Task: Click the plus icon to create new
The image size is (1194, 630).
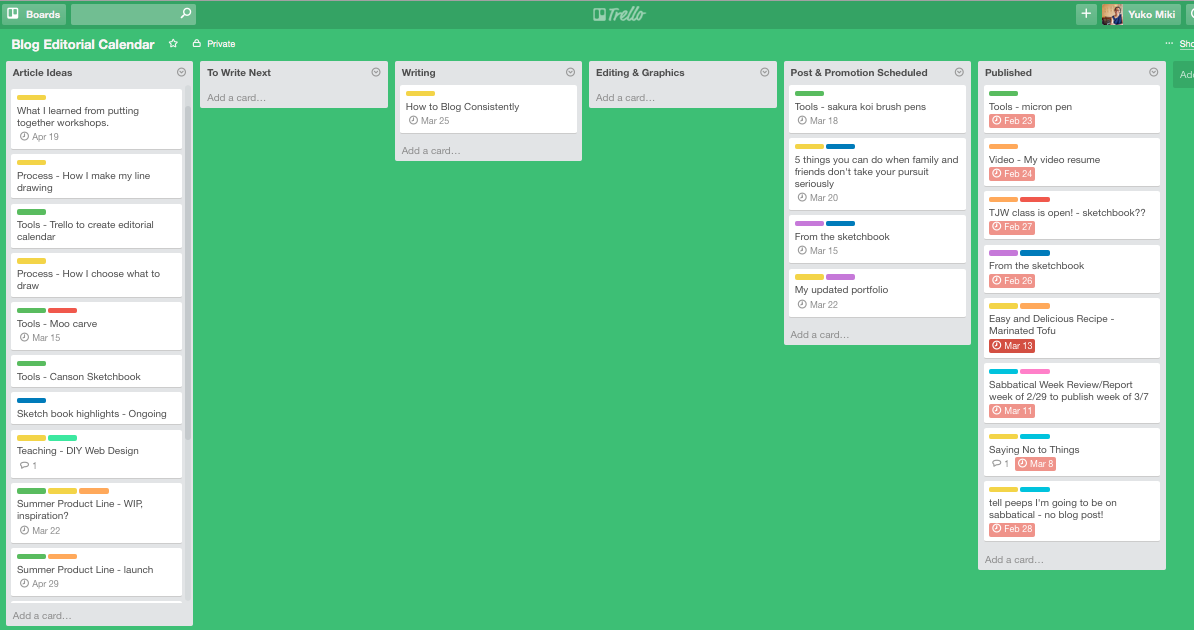Action: click(x=1086, y=14)
